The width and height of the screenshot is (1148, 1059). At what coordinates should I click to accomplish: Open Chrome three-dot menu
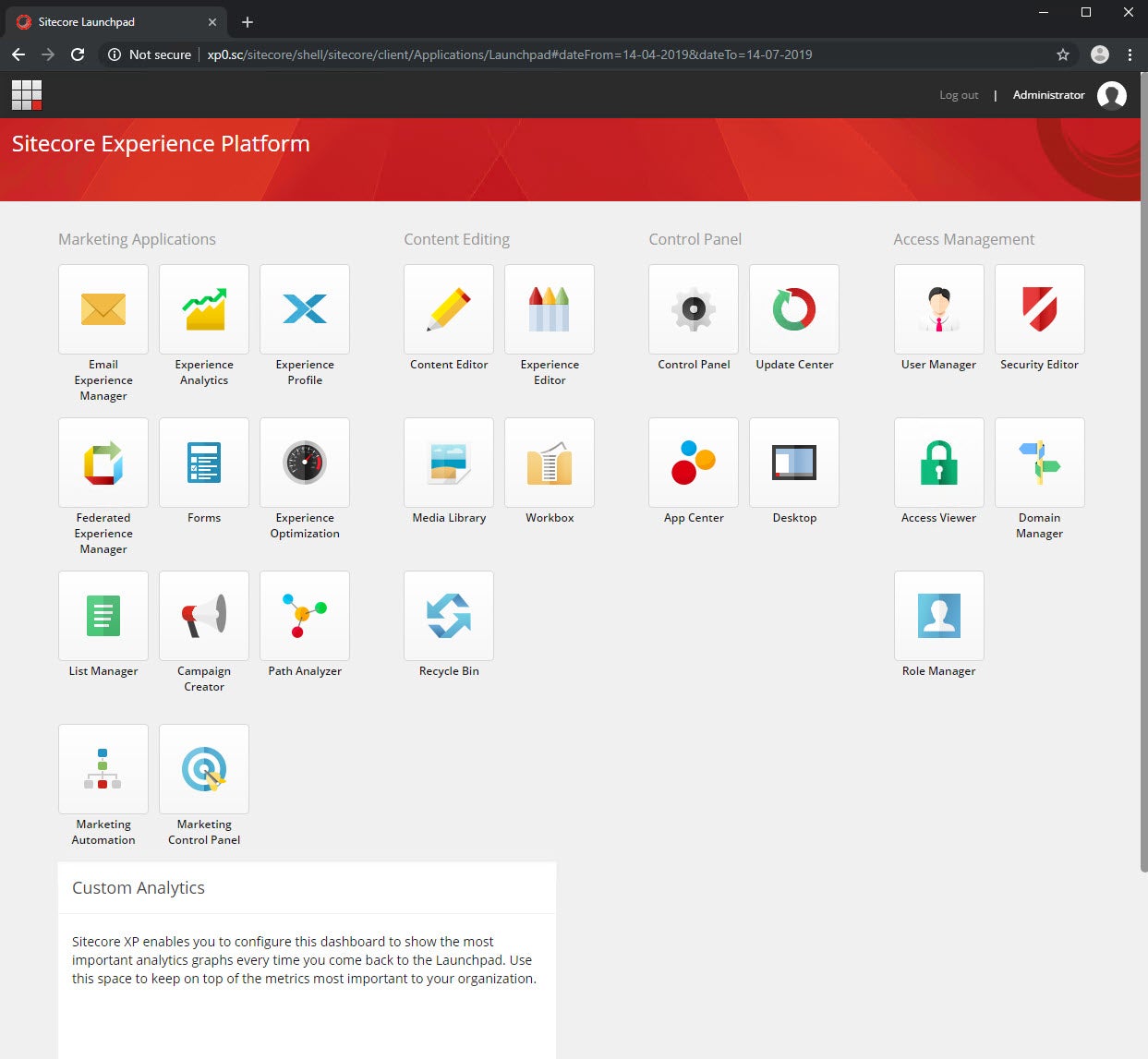point(1130,54)
